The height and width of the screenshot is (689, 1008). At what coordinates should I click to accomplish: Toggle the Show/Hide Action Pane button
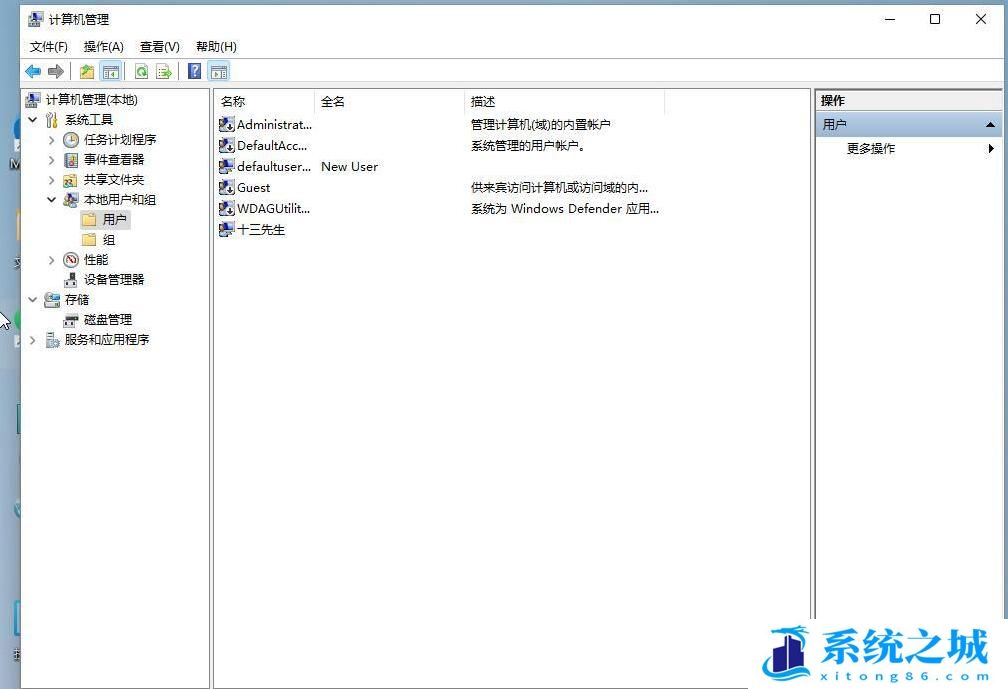coord(219,71)
